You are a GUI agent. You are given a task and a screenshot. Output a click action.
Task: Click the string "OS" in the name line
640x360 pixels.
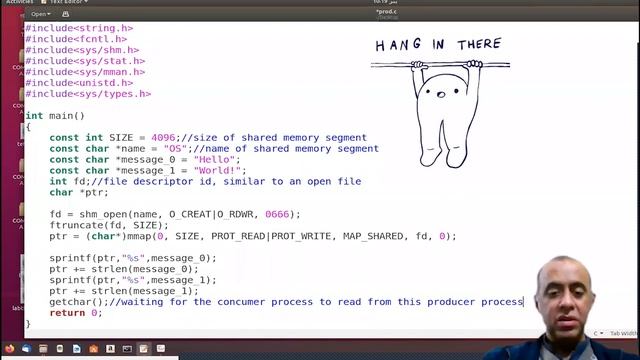pos(176,149)
